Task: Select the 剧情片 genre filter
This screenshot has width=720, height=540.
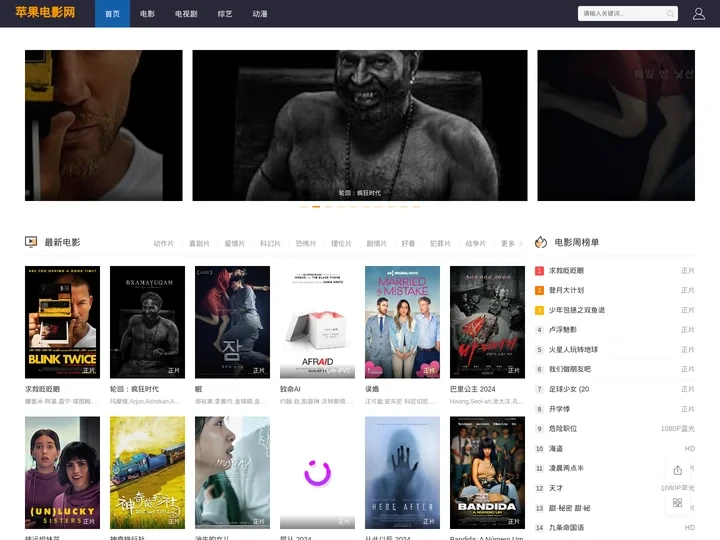Action: [x=377, y=243]
